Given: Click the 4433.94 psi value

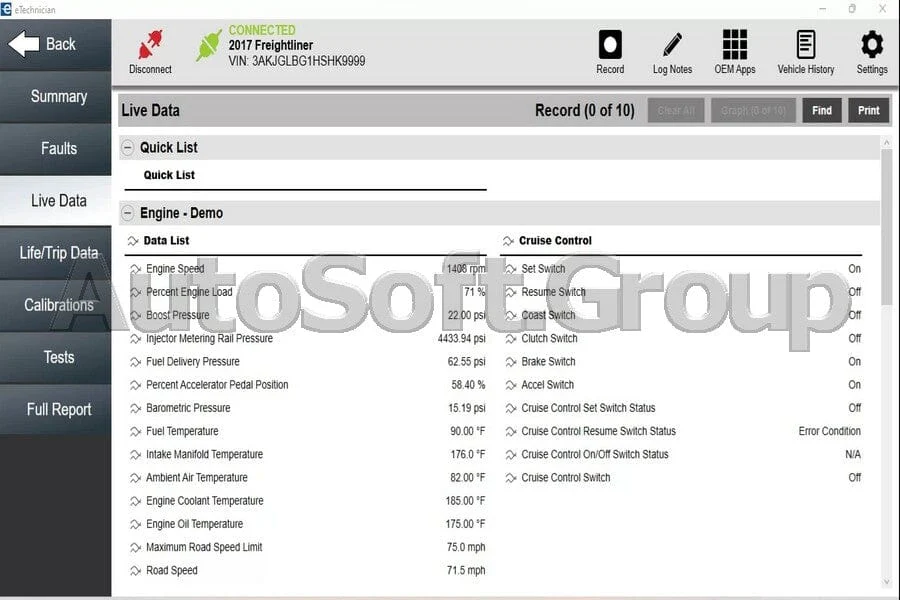Looking at the screenshot, I should point(461,339).
